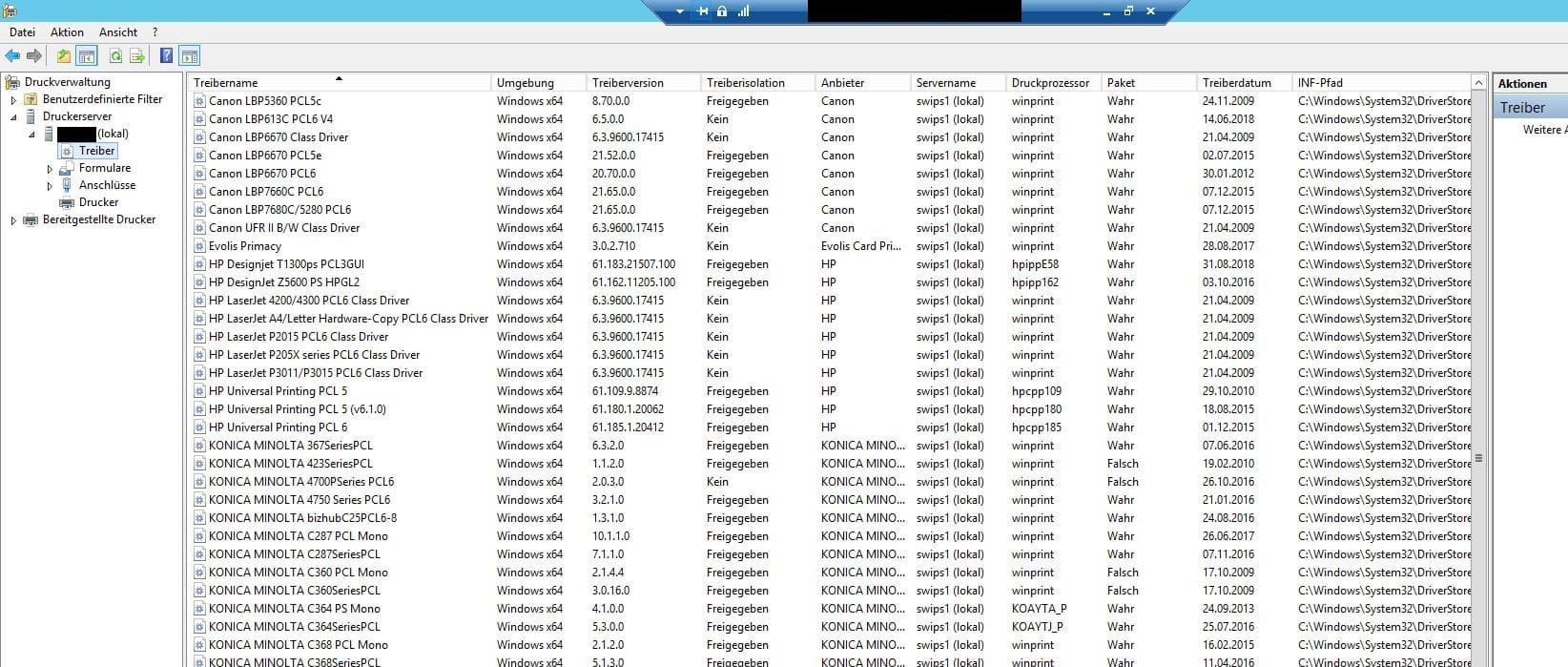
Task: Sort by the Druckprozessor column header
Action: (1053, 83)
